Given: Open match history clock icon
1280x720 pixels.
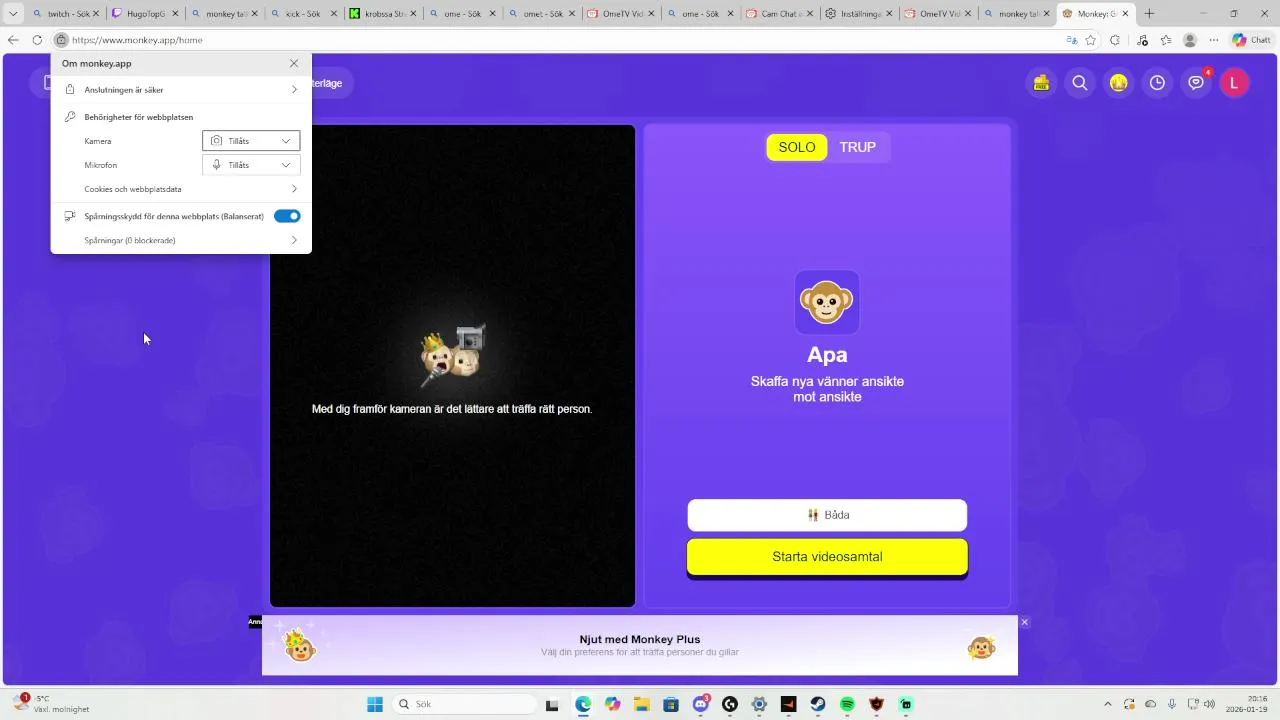Looking at the screenshot, I should pyautogui.click(x=1157, y=83).
